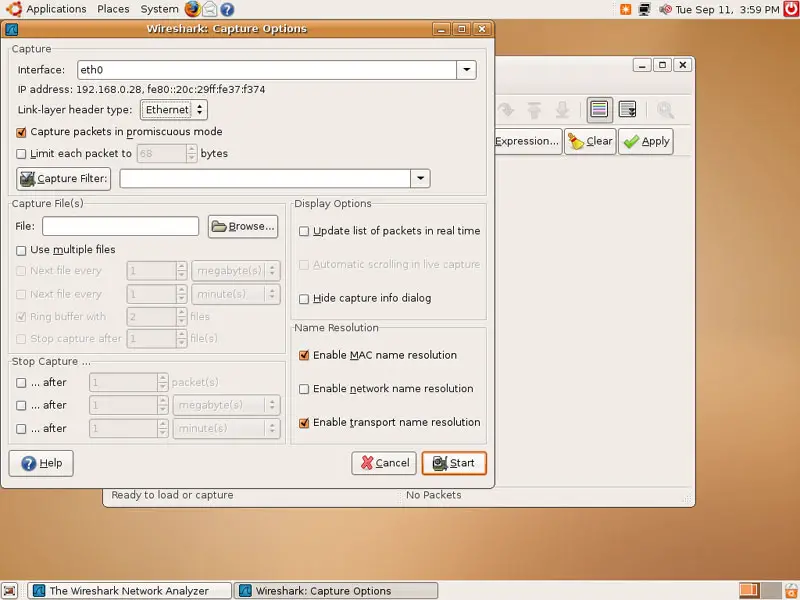Open the Expression... filter builder
This screenshot has width=800, height=600.
point(528,141)
